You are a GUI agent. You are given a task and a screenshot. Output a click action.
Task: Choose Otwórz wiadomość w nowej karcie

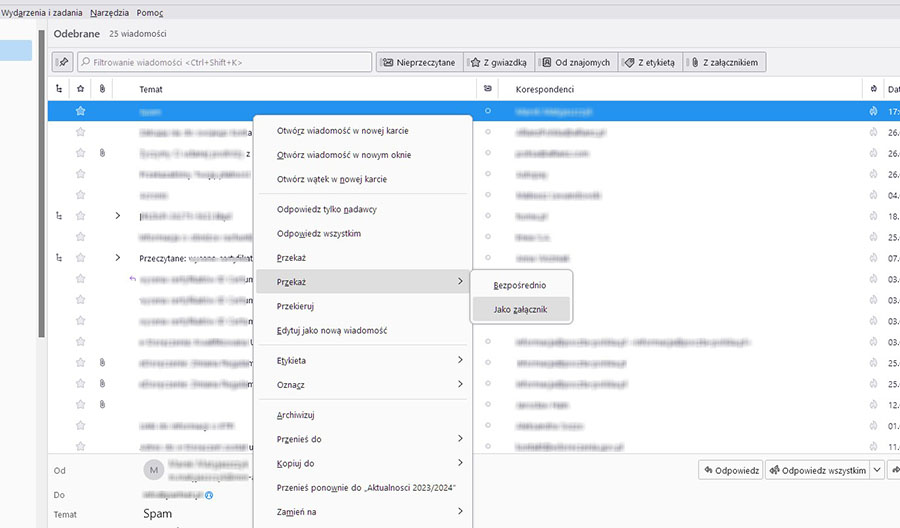tap(362, 131)
